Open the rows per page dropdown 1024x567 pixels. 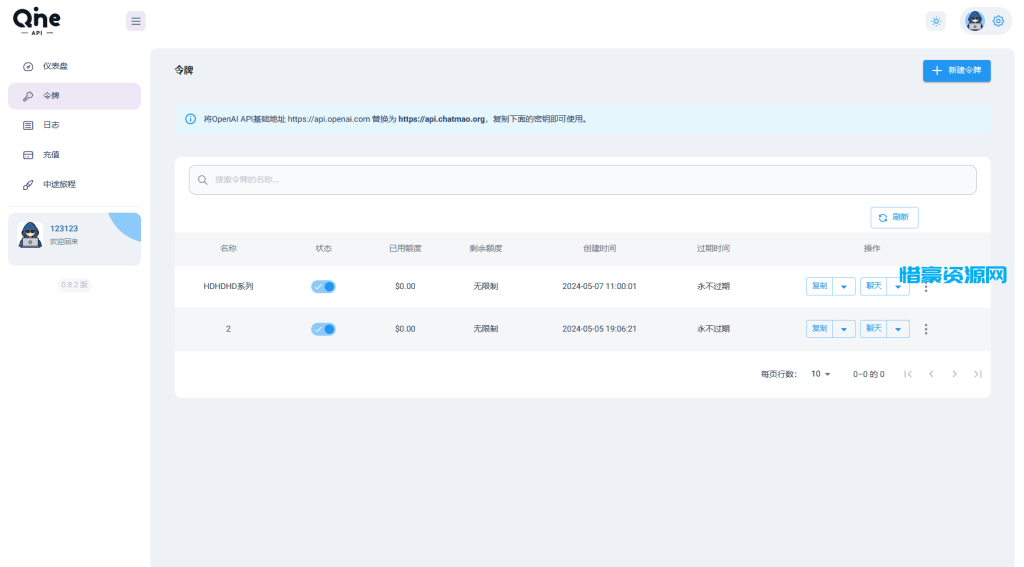point(820,374)
